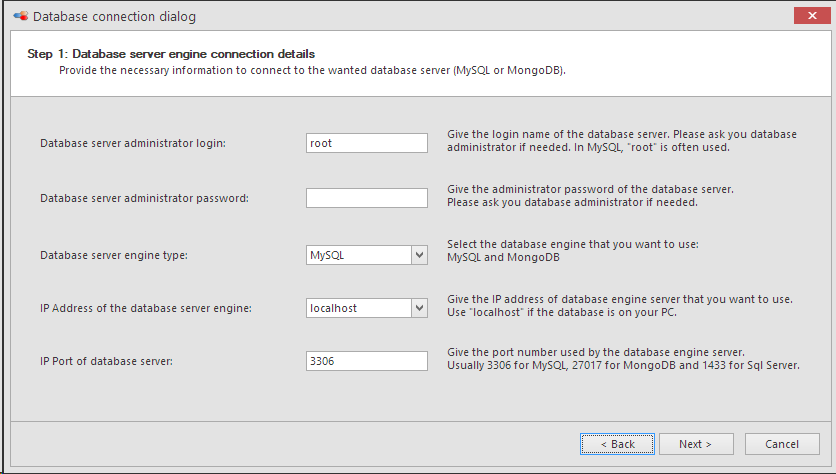Click the port number help text mentioning MongoDB
Viewport: 836px width, 474px height.
click(623, 359)
